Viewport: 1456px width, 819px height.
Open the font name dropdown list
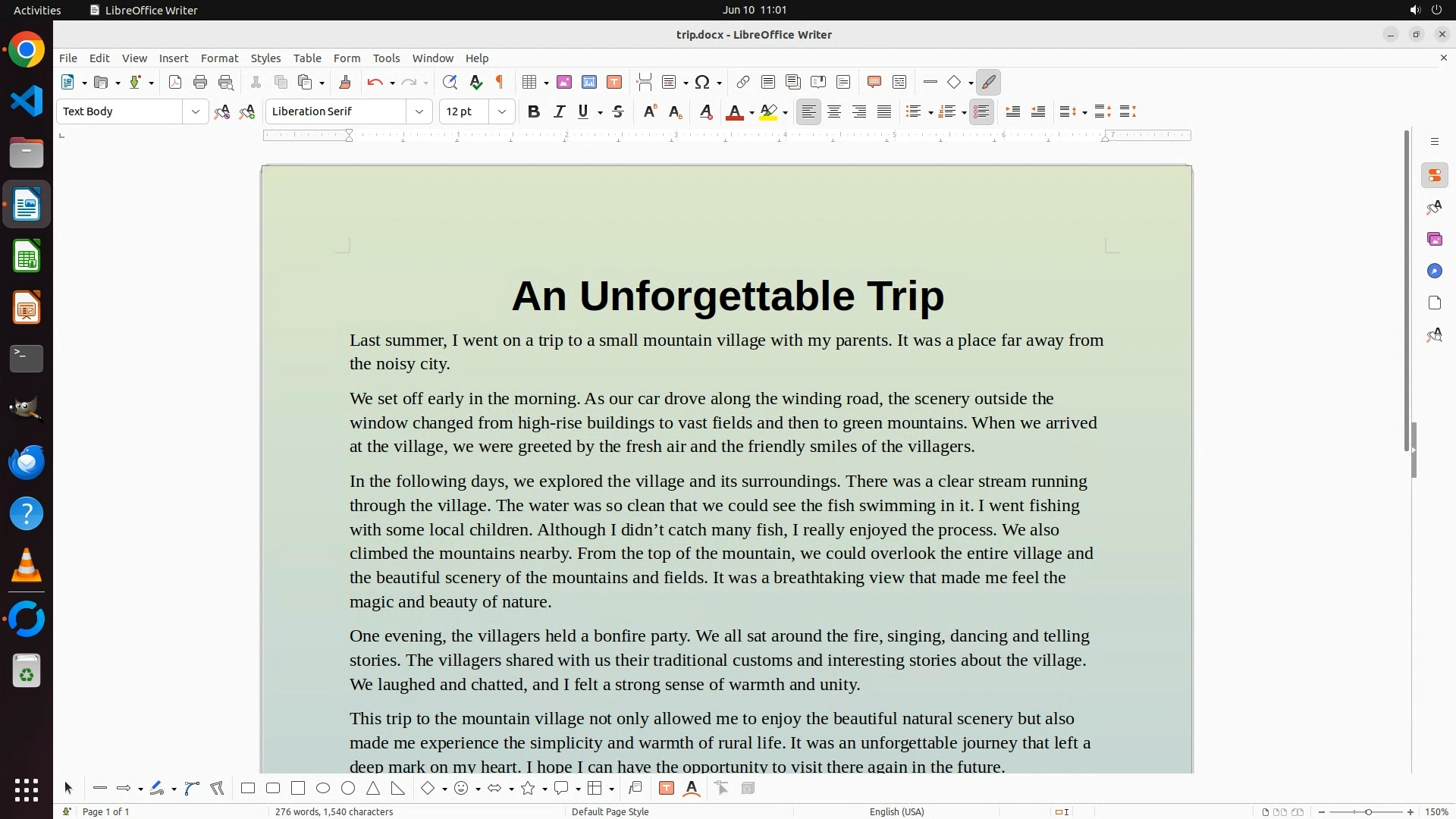(419, 112)
